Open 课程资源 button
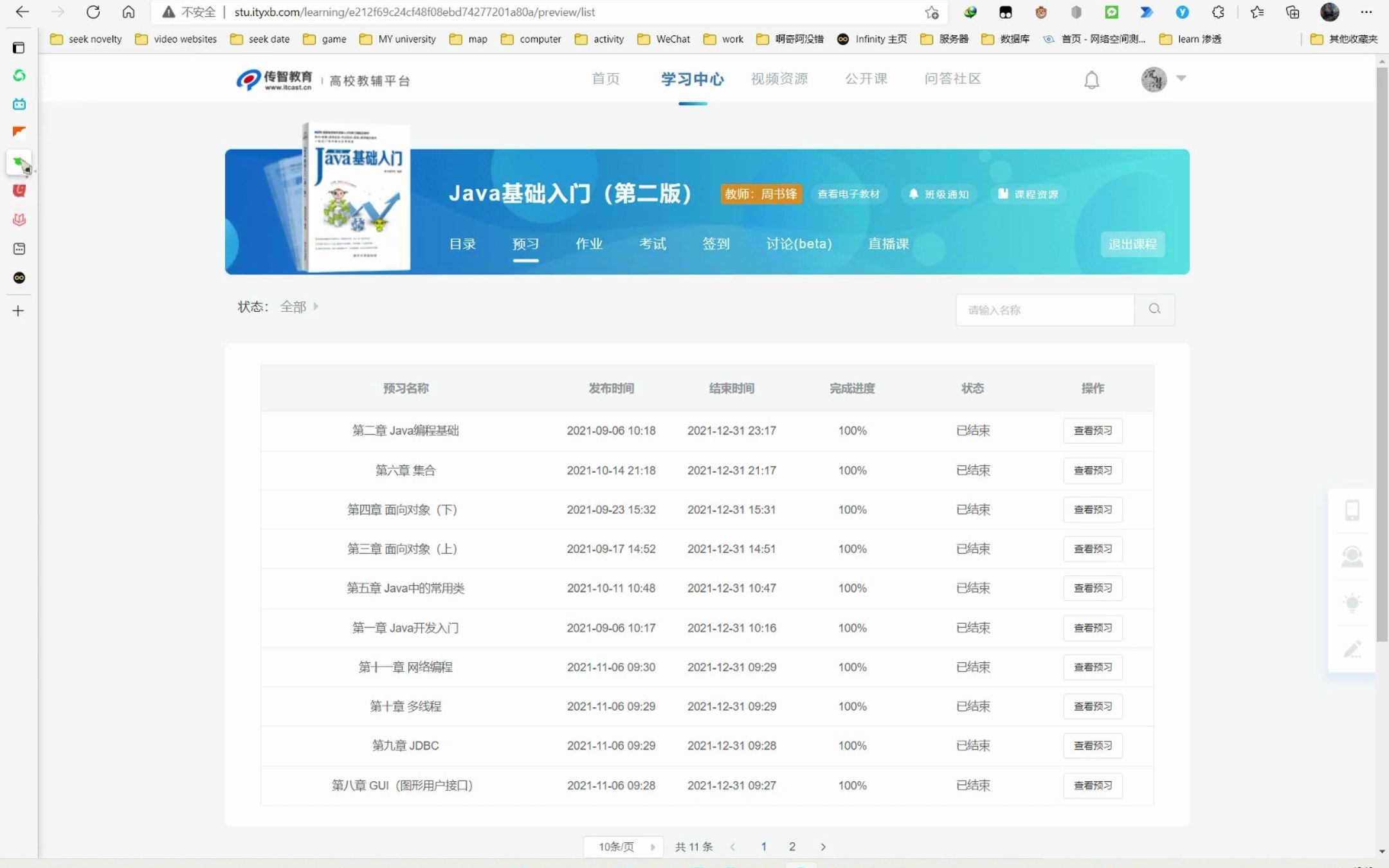 [x=1028, y=194]
